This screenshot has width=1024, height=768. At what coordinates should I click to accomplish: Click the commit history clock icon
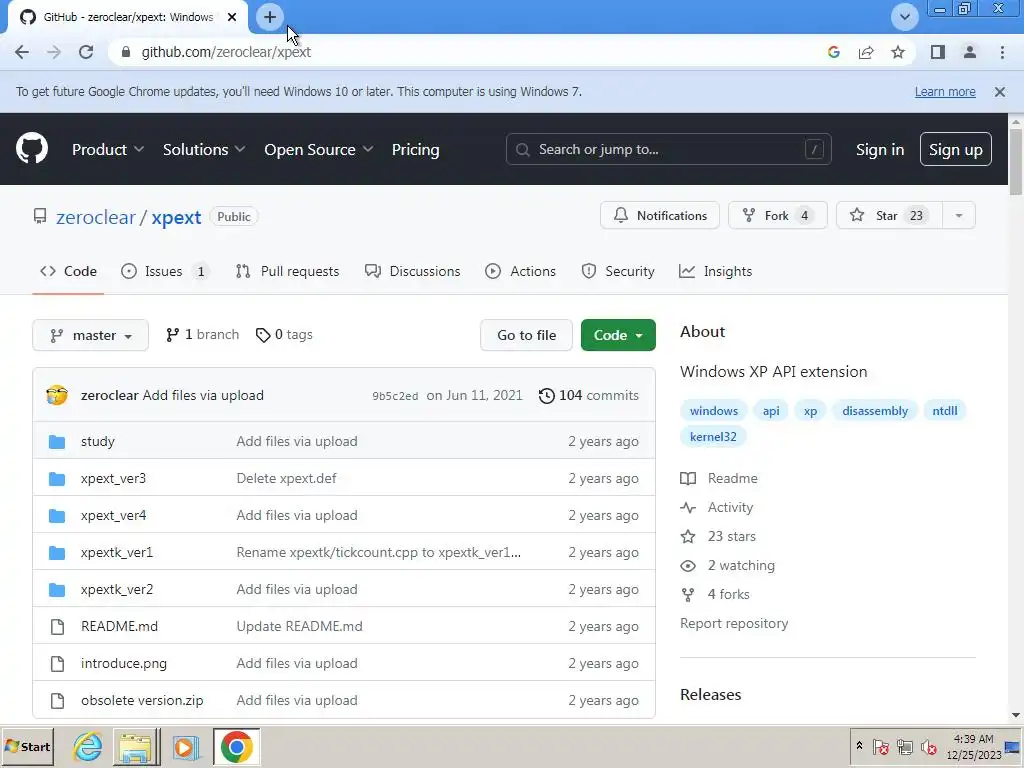(x=547, y=396)
